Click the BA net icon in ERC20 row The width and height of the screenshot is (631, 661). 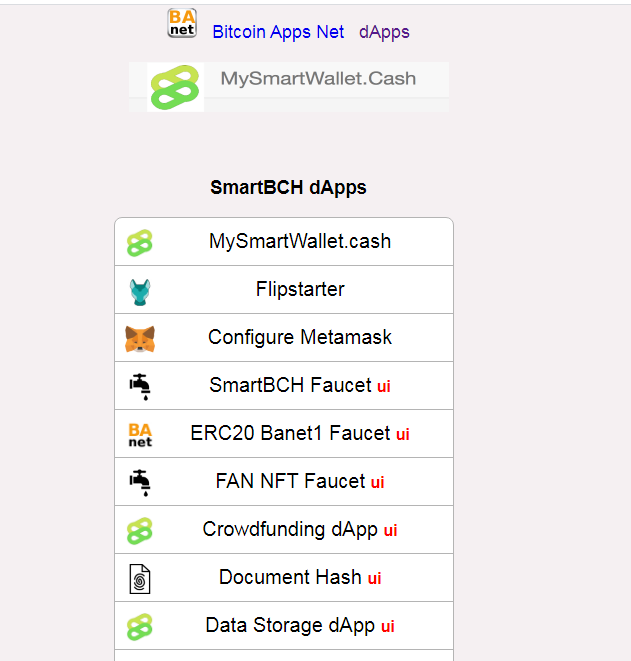(x=140, y=435)
